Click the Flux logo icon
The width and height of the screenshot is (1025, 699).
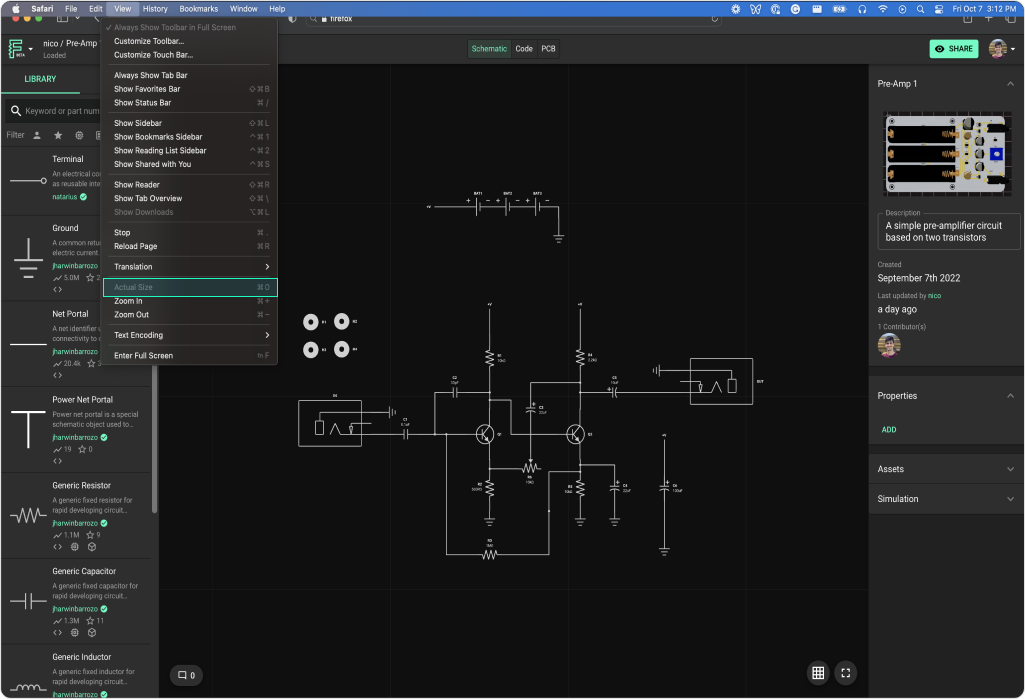point(16,49)
